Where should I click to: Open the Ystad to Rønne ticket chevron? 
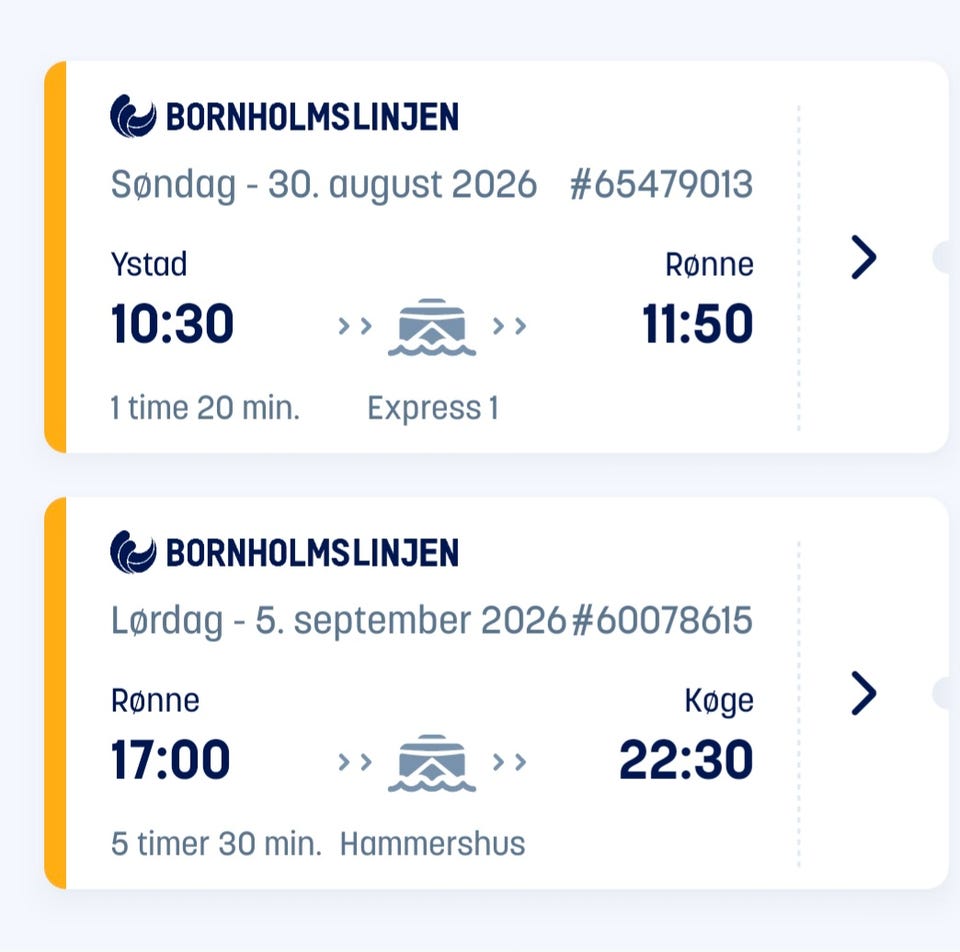pos(864,257)
